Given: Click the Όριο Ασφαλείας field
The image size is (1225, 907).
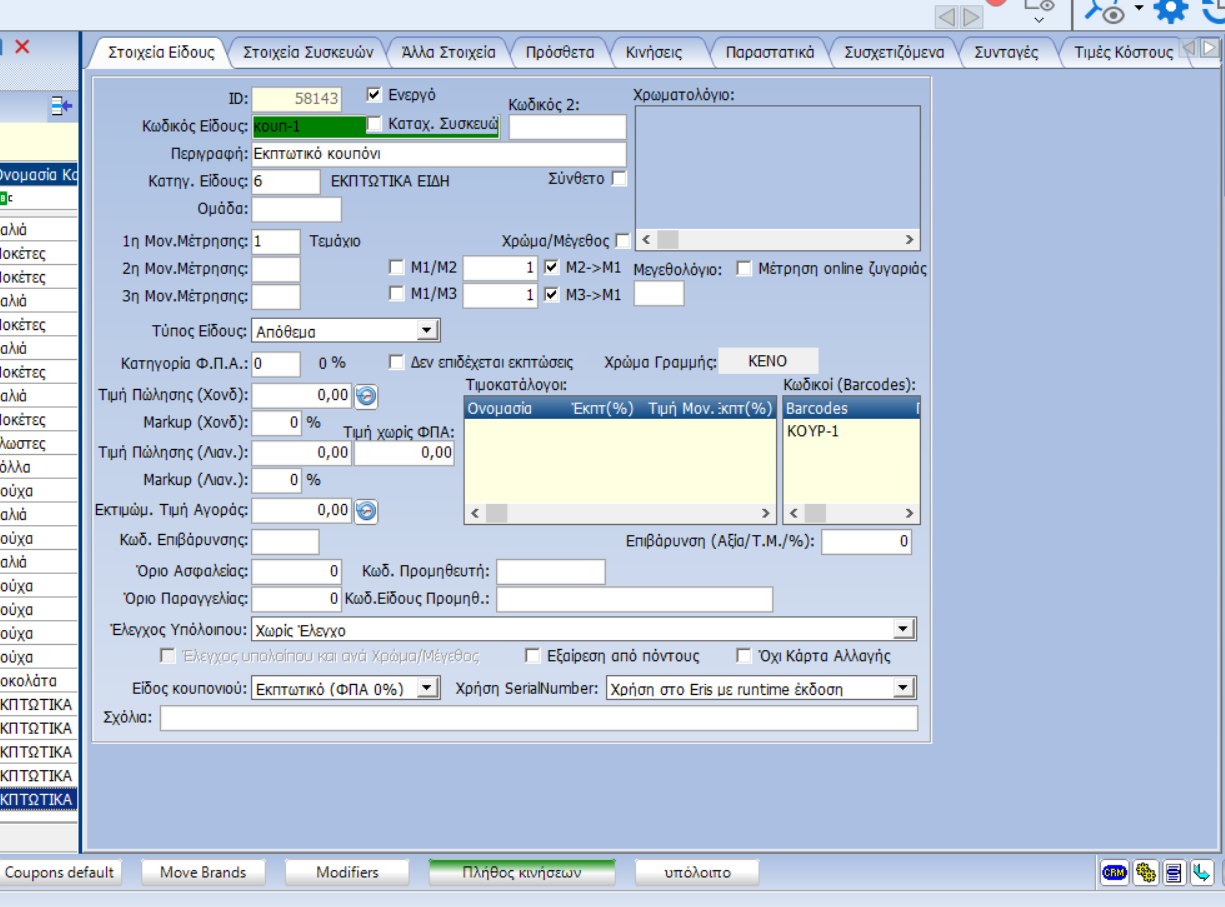Looking at the screenshot, I should (297, 572).
